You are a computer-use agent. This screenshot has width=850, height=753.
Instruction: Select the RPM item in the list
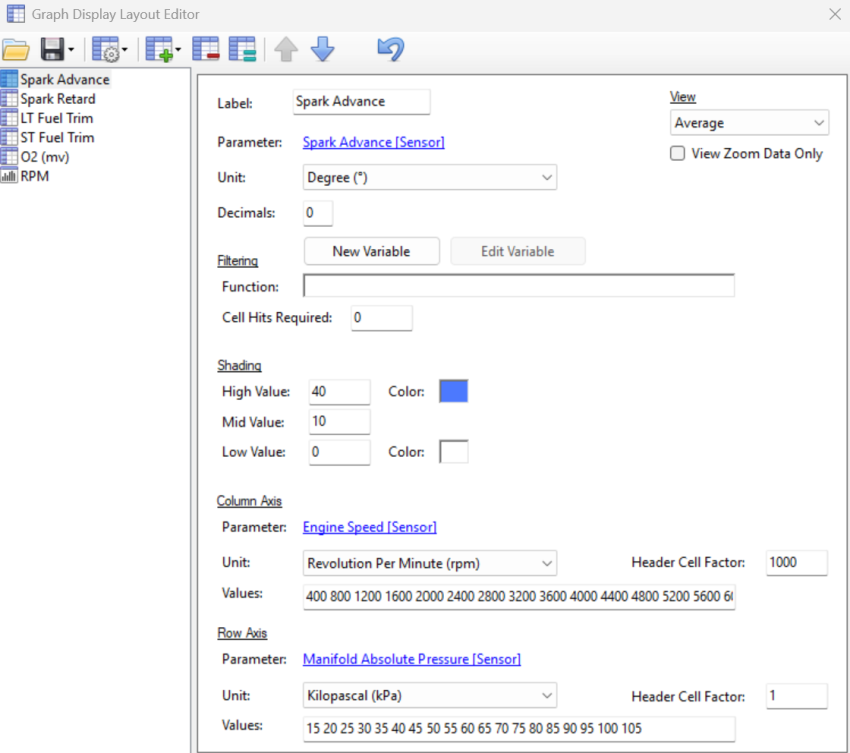(34, 176)
